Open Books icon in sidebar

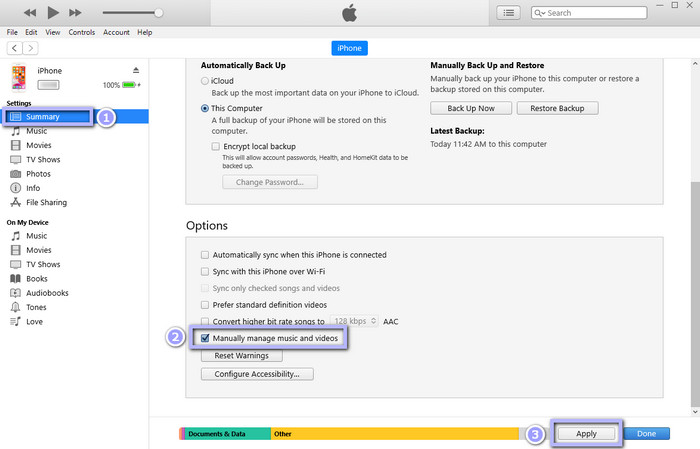pyautogui.click(x=16, y=279)
